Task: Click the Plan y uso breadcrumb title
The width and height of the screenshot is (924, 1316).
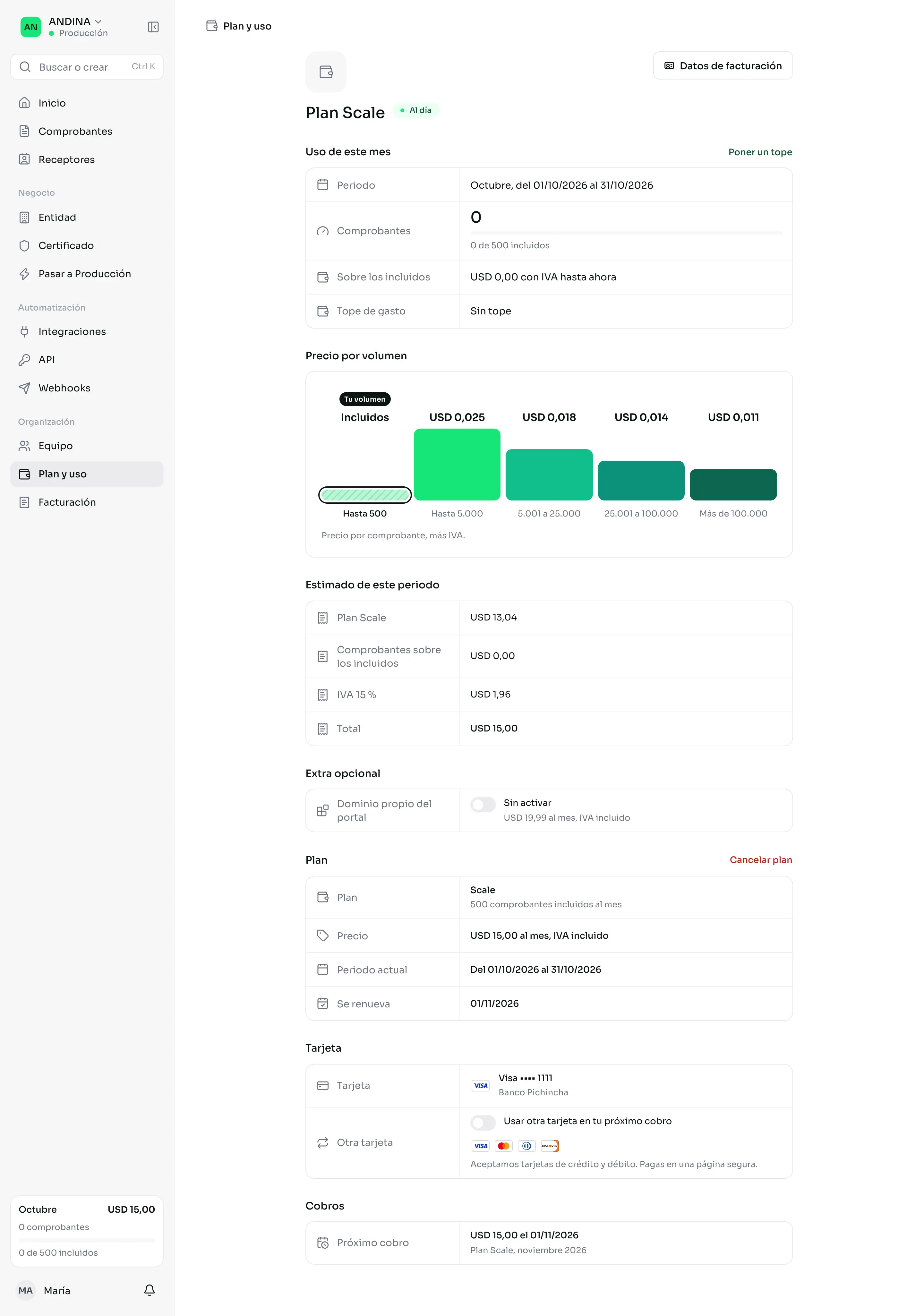Action: coord(247,26)
